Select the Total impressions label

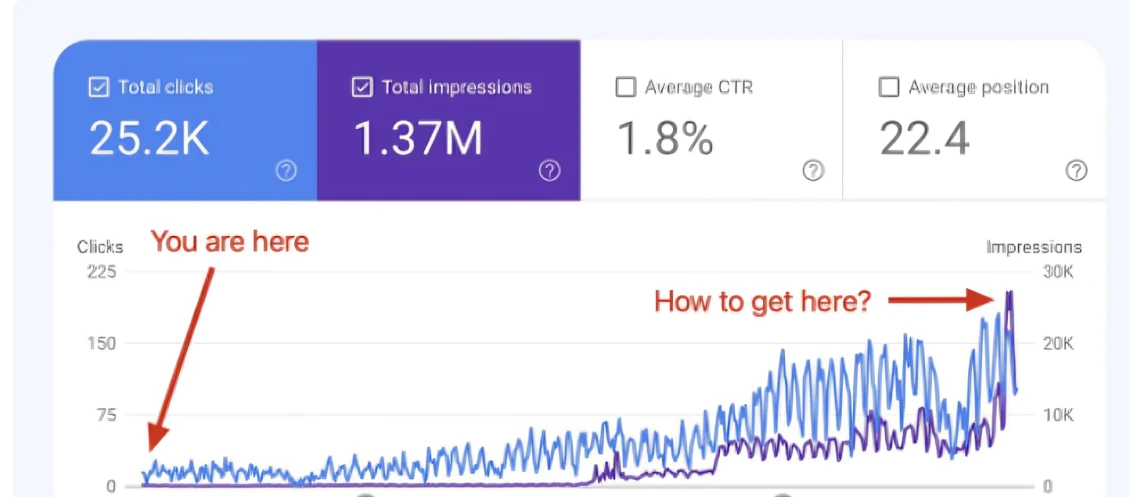pos(457,87)
